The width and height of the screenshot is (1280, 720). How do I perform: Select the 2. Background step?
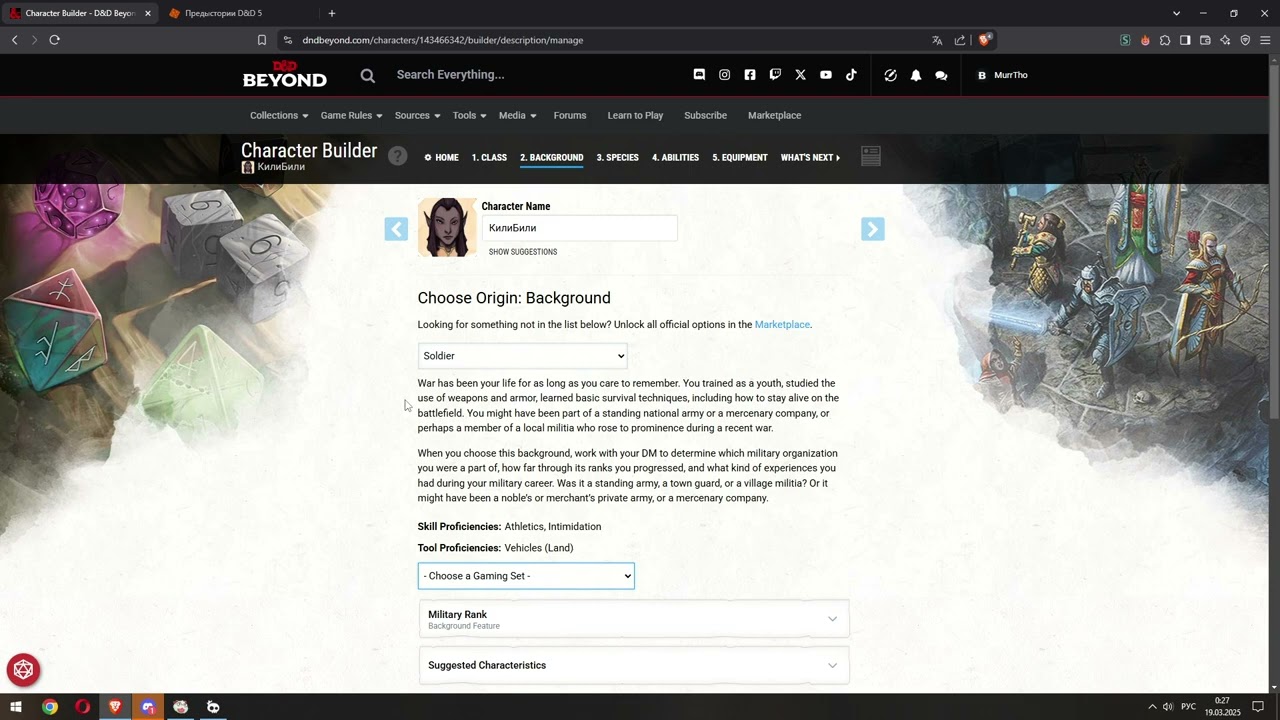pyautogui.click(x=551, y=157)
